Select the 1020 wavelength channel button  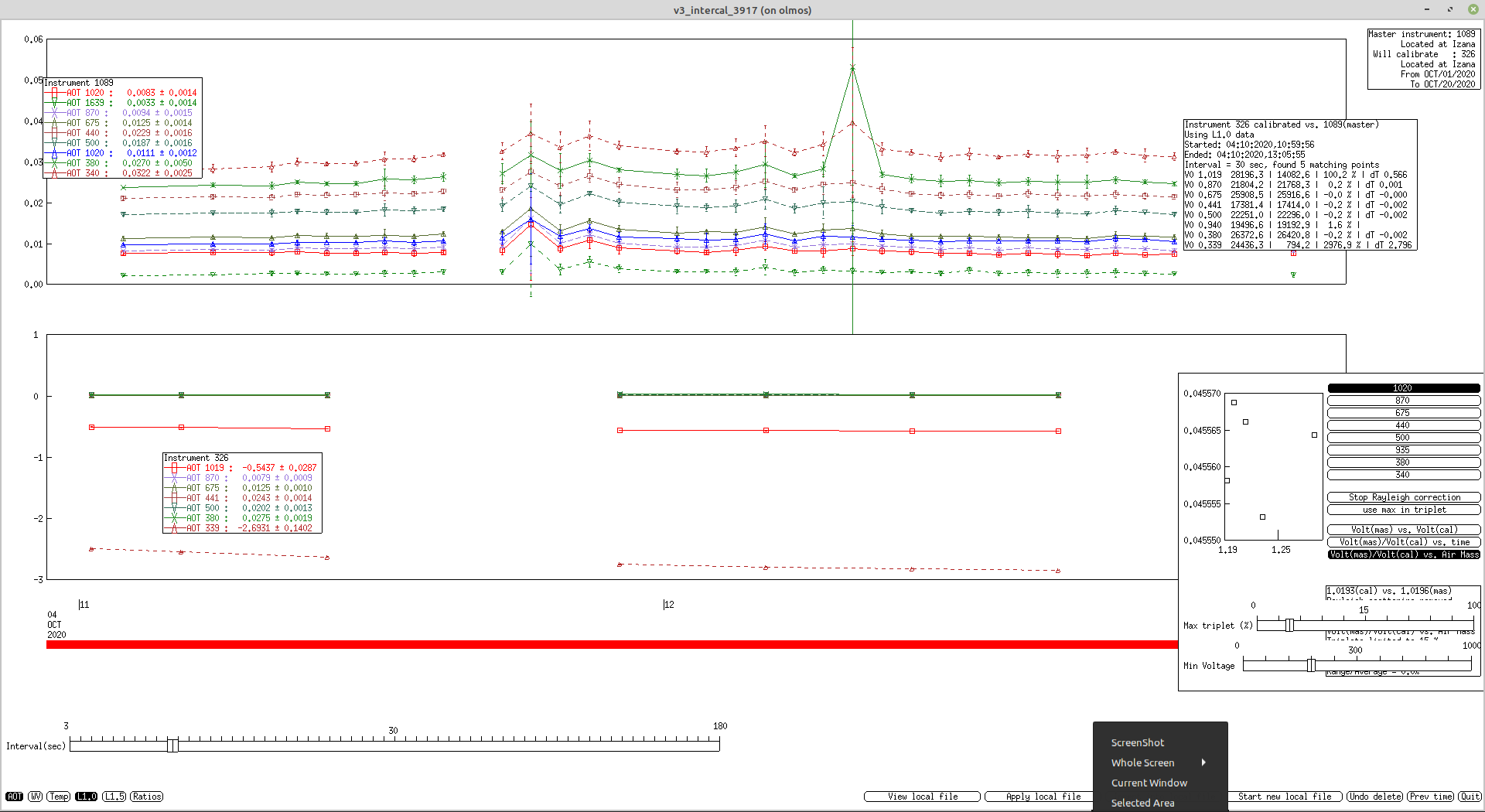click(1403, 388)
